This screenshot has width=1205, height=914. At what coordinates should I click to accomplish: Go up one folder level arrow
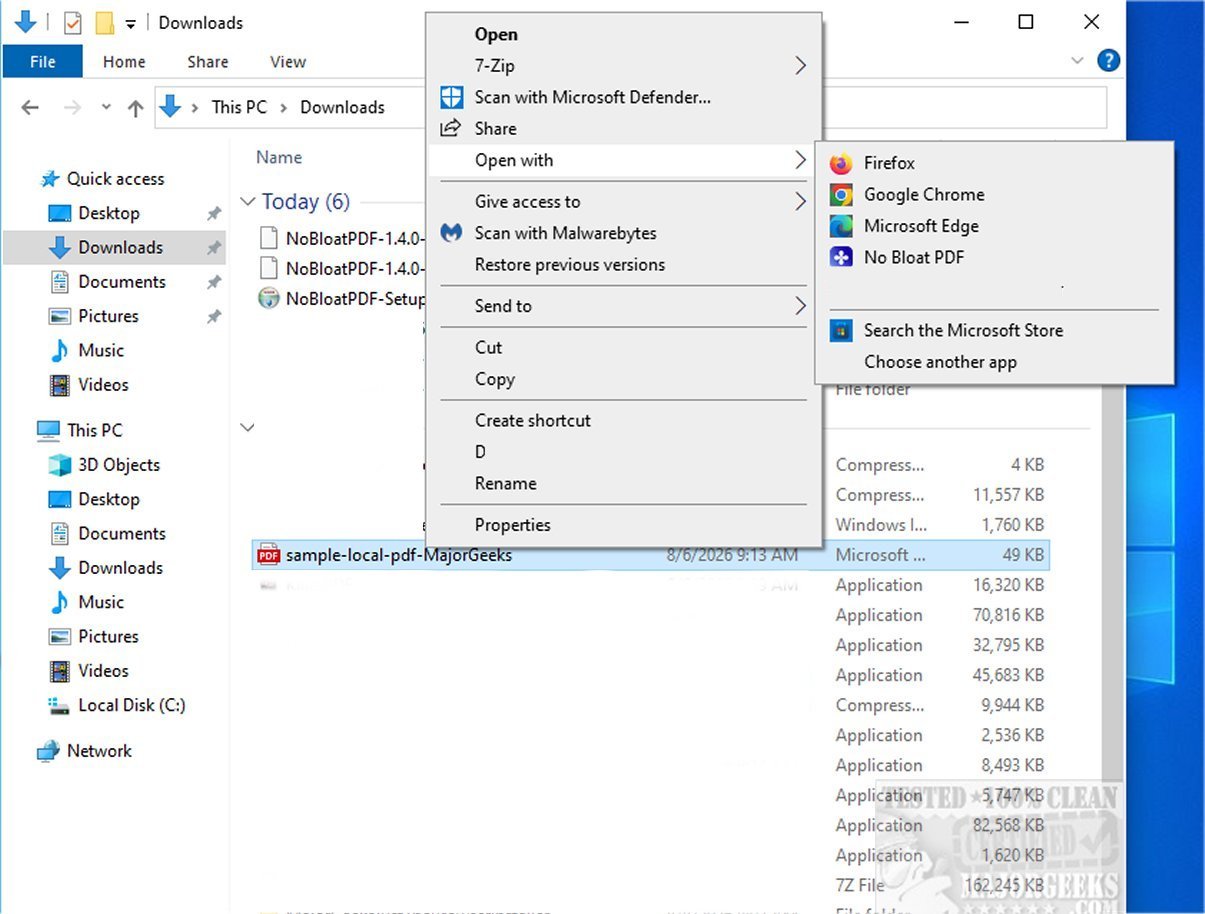click(x=136, y=108)
